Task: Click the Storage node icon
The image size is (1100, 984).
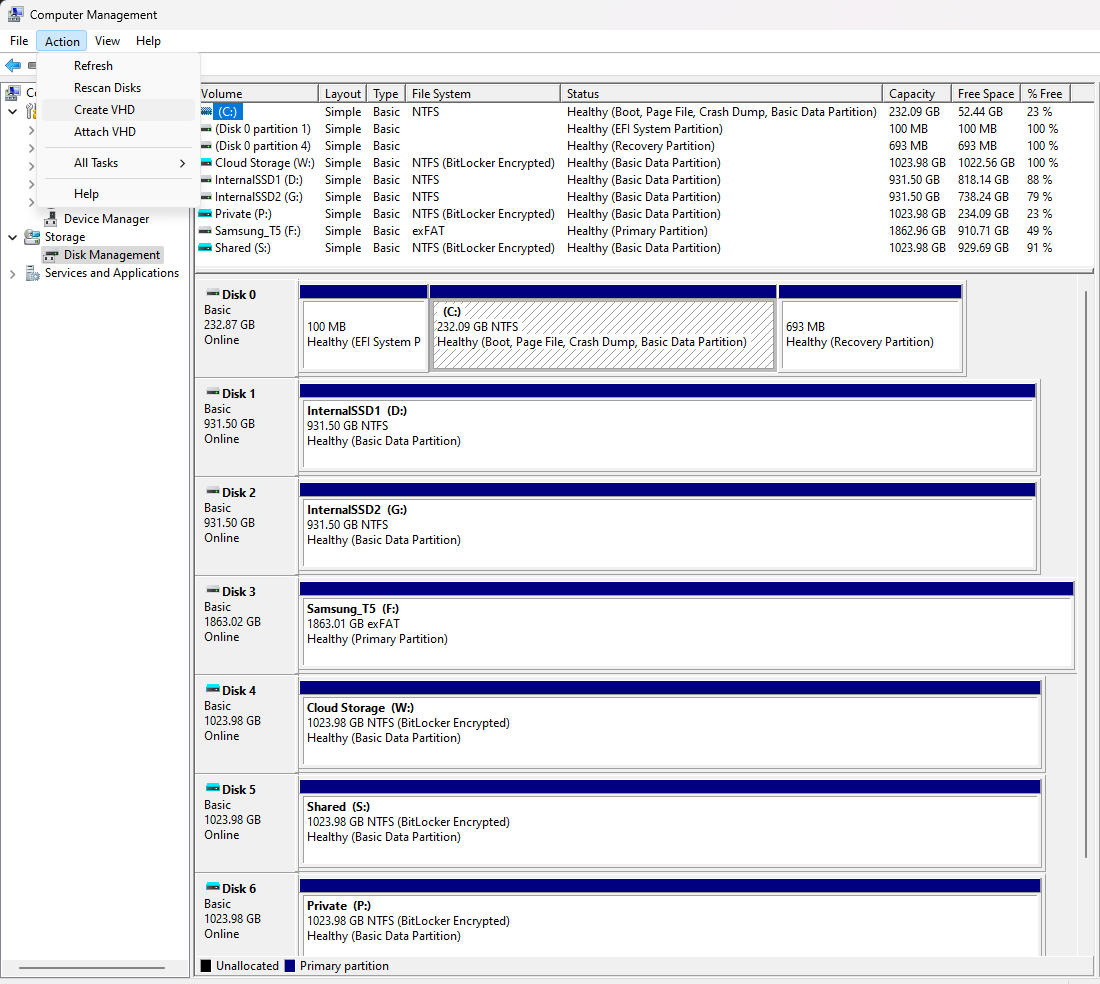Action: click(x=33, y=237)
